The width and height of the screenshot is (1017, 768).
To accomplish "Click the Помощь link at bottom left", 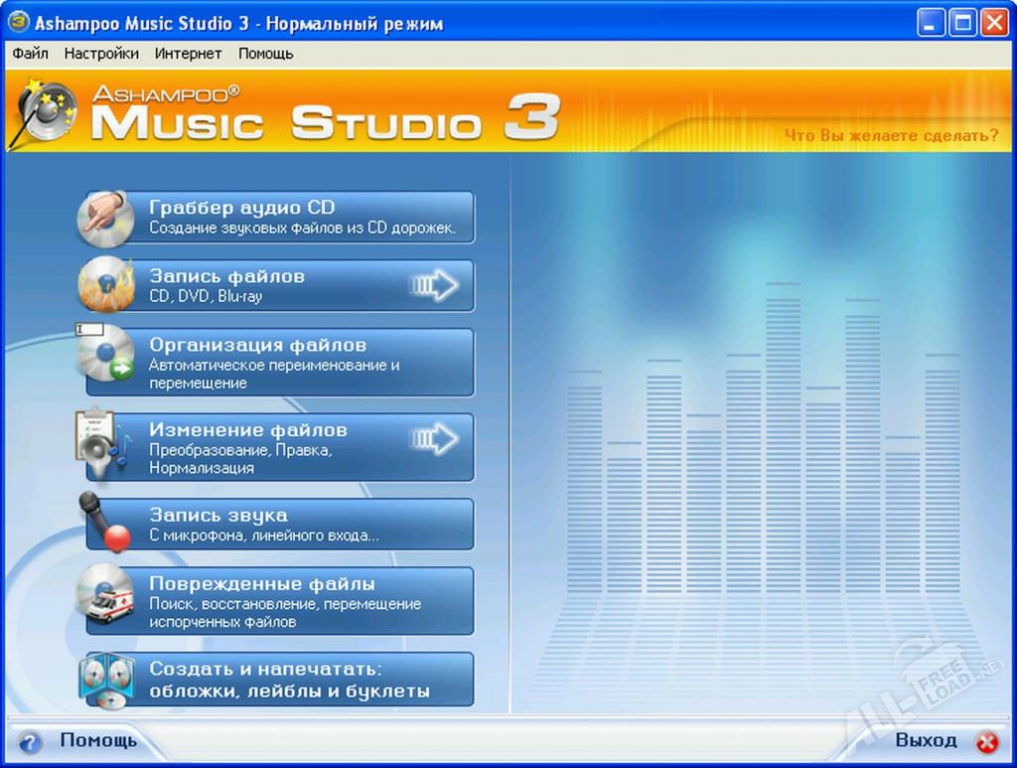I will pos(98,741).
